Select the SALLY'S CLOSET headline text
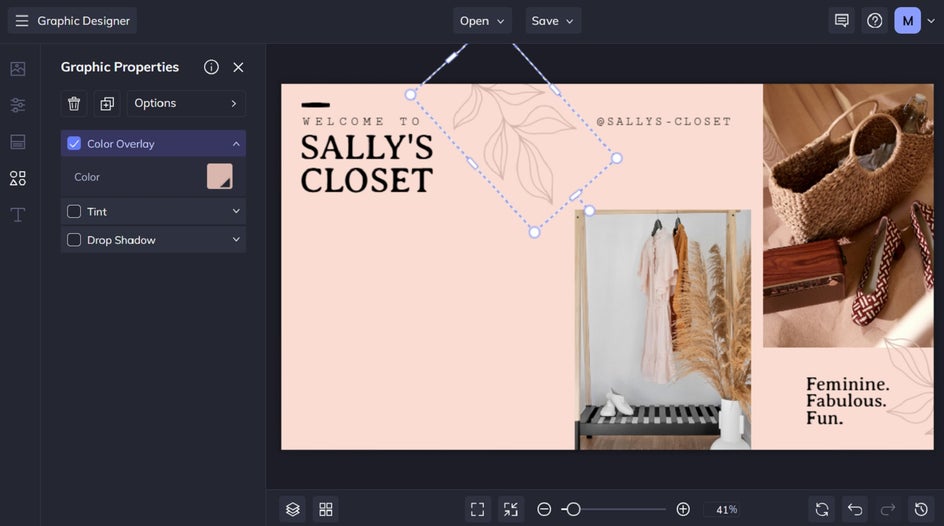This screenshot has height=526, width=944. click(x=367, y=164)
